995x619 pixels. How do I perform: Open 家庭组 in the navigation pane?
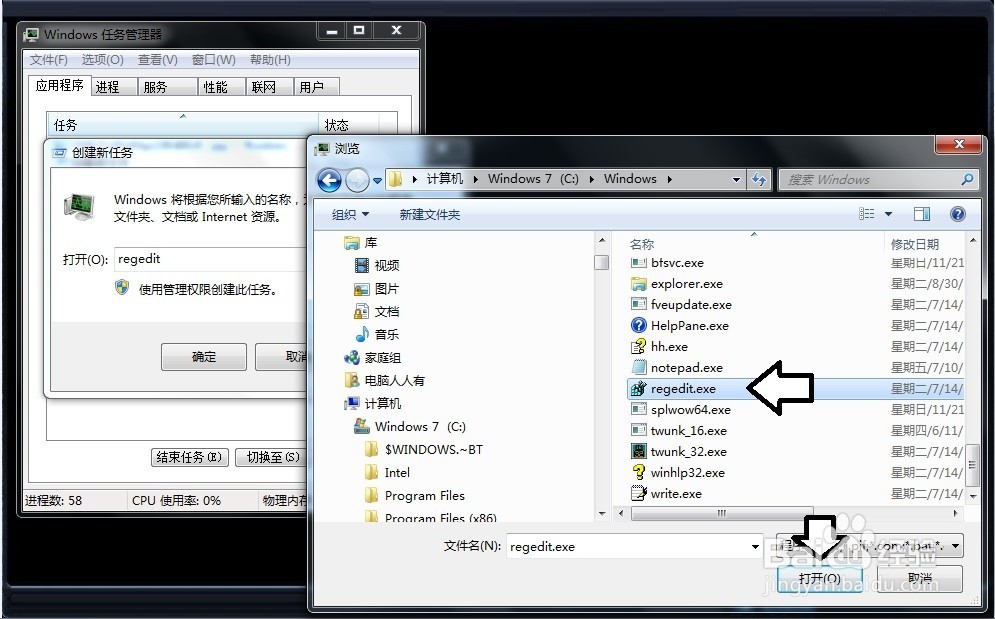pyautogui.click(x=372, y=357)
